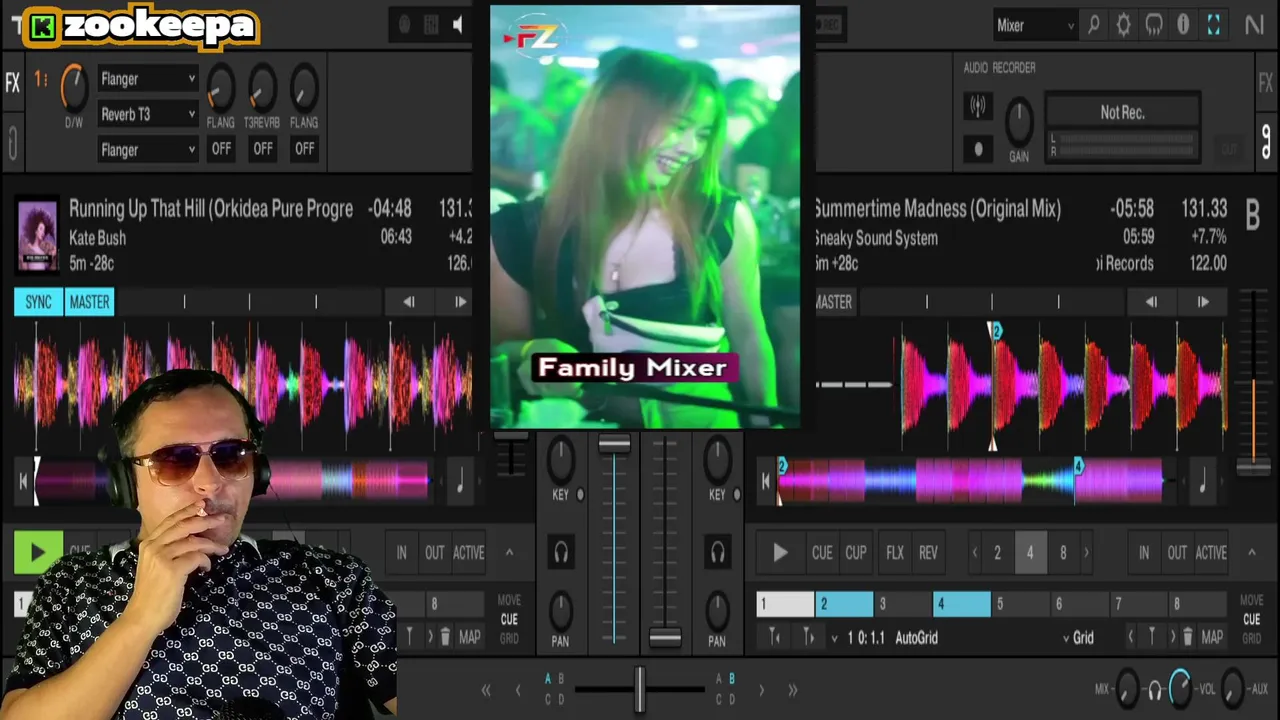Collapse Deck A advanced panel chevron

coord(509,552)
